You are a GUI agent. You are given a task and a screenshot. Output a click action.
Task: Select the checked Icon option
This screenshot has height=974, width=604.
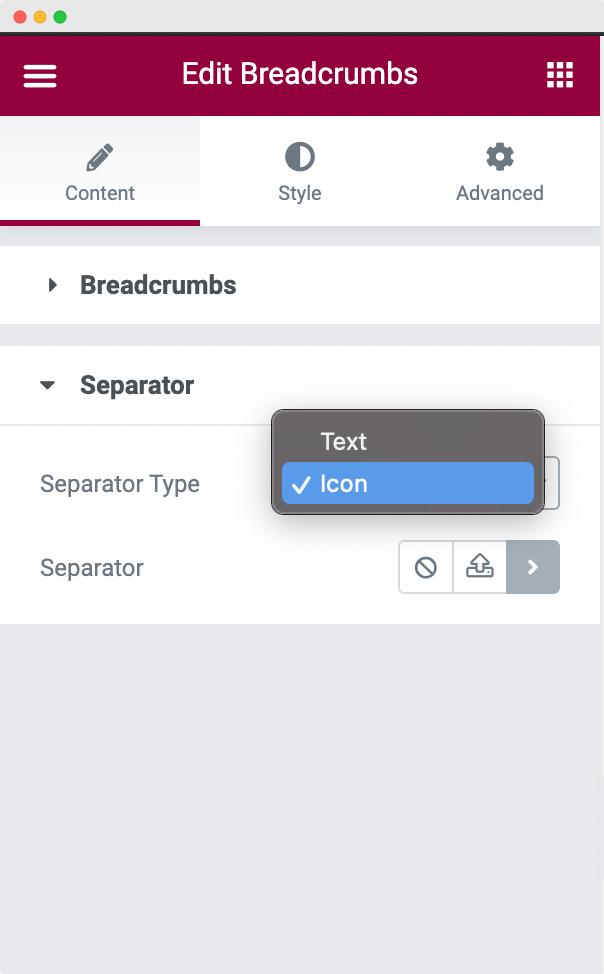click(x=343, y=484)
